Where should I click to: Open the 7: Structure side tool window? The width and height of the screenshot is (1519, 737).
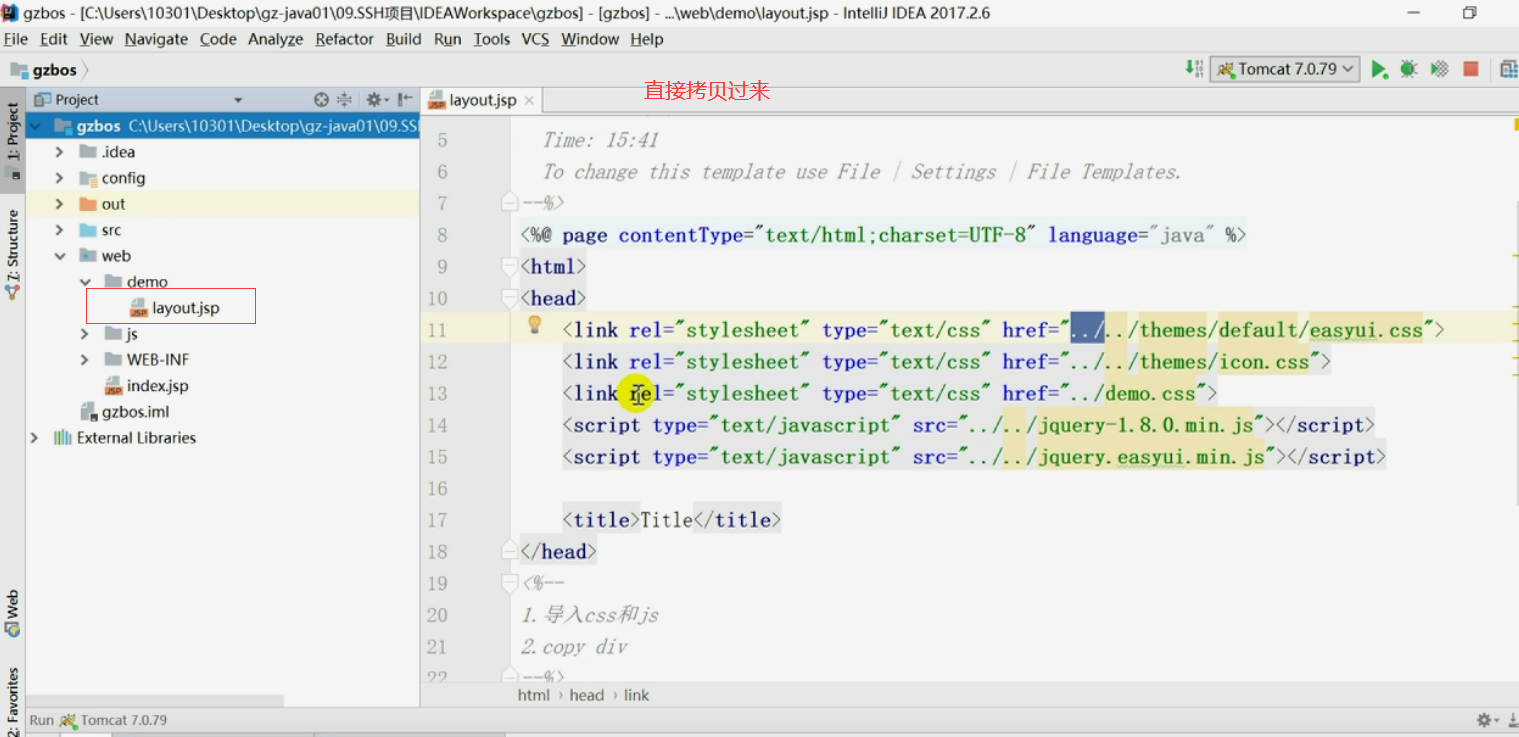[13, 255]
